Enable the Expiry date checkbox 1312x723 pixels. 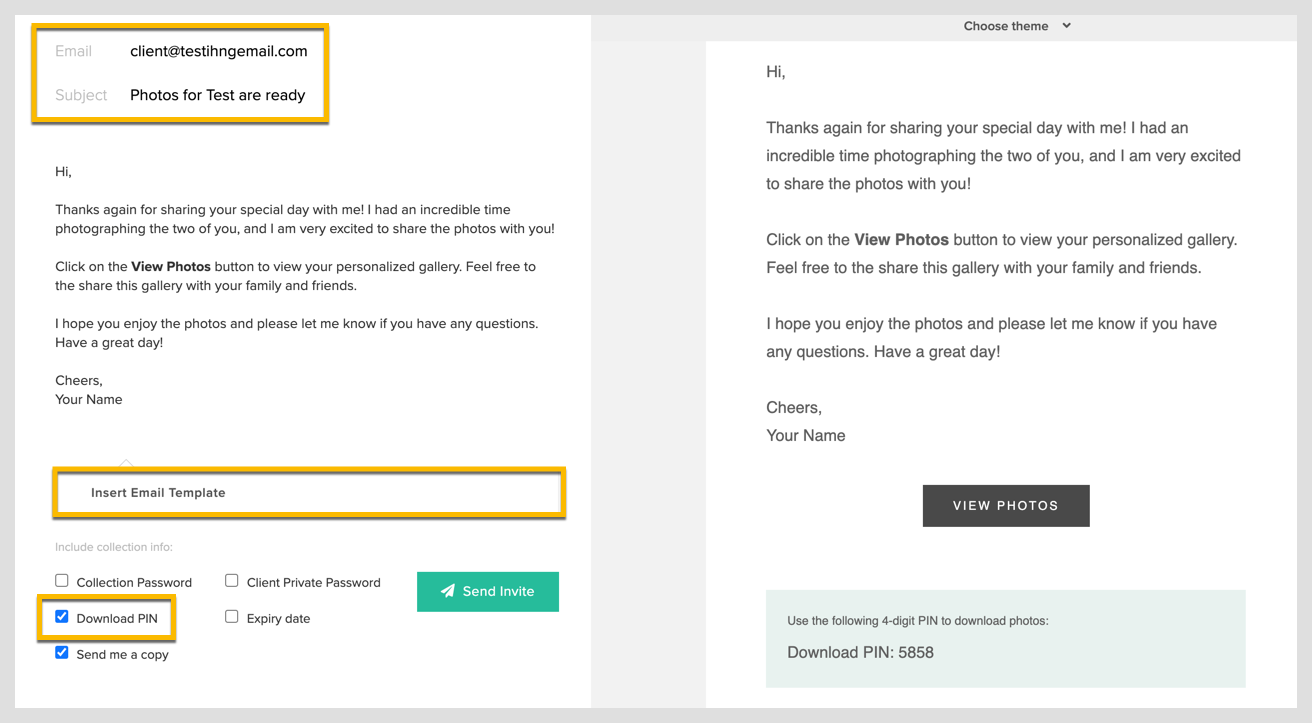coord(232,617)
